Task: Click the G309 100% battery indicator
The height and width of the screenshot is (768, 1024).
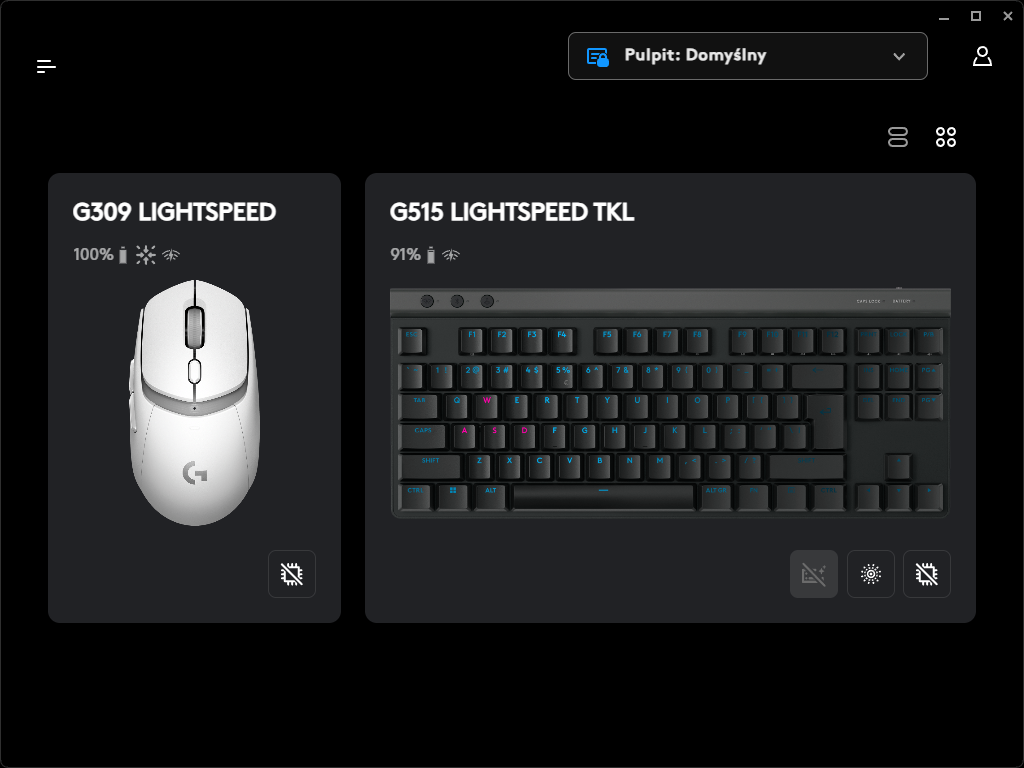Action: [100, 255]
